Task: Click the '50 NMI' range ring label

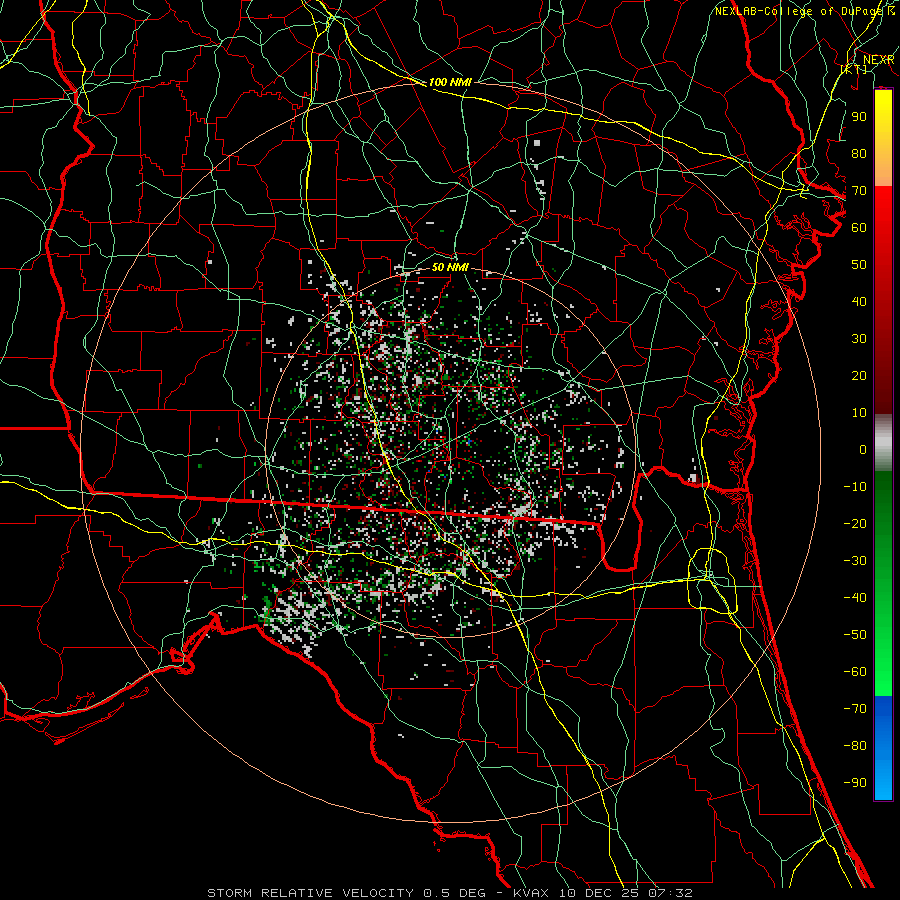Action: 450,267
